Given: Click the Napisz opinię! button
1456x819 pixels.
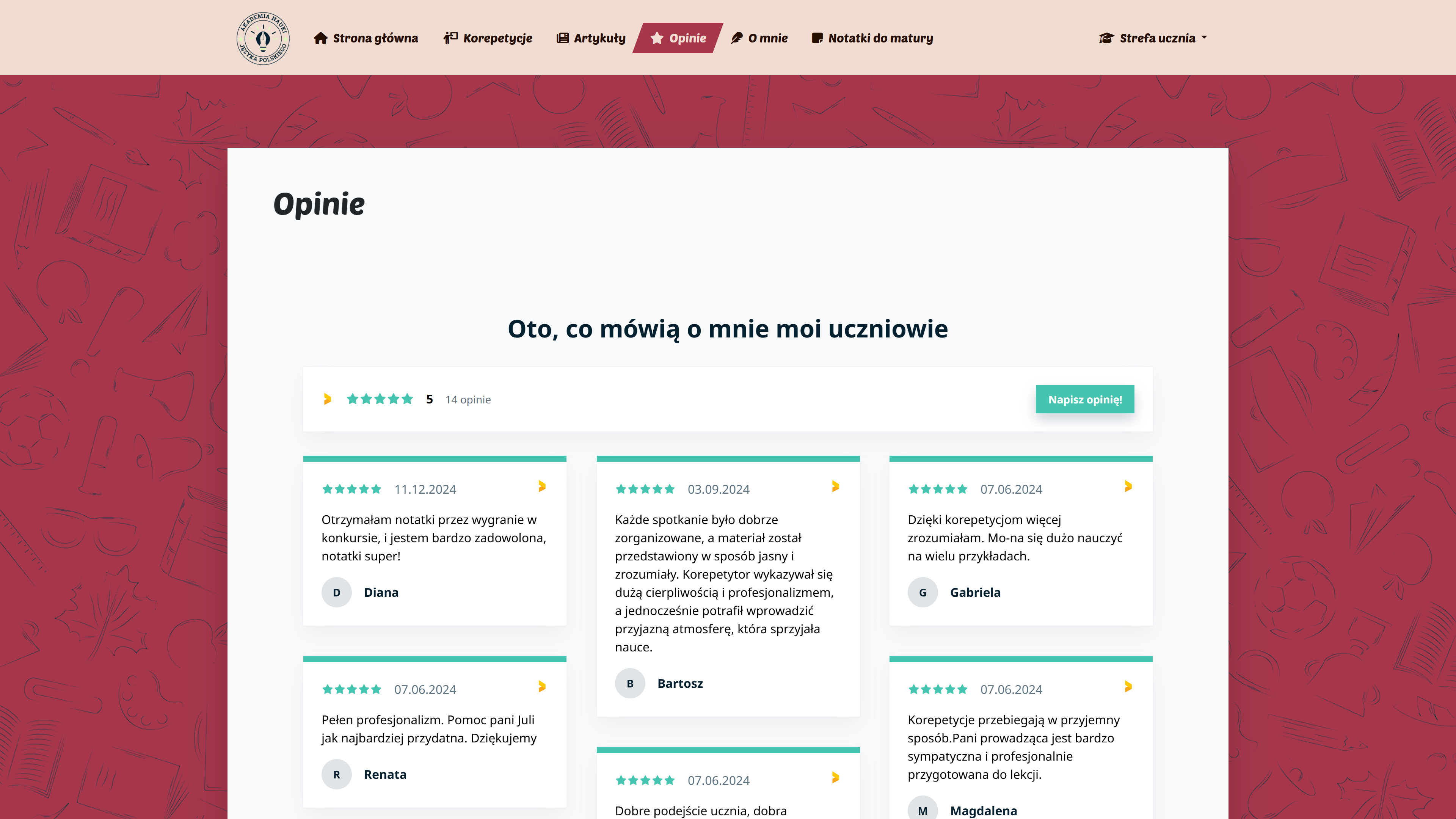Looking at the screenshot, I should click(x=1085, y=399).
